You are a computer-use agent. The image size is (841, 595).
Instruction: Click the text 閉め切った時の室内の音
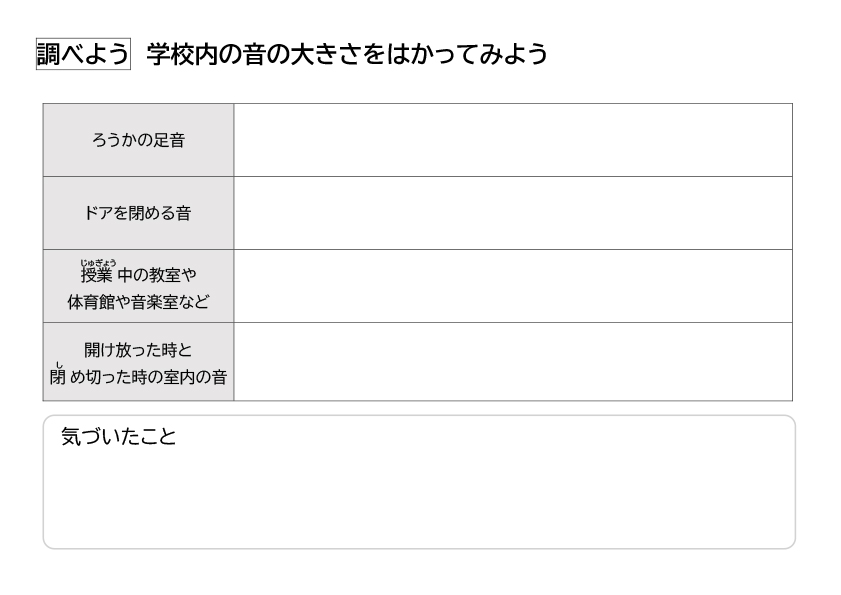(x=138, y=377)
